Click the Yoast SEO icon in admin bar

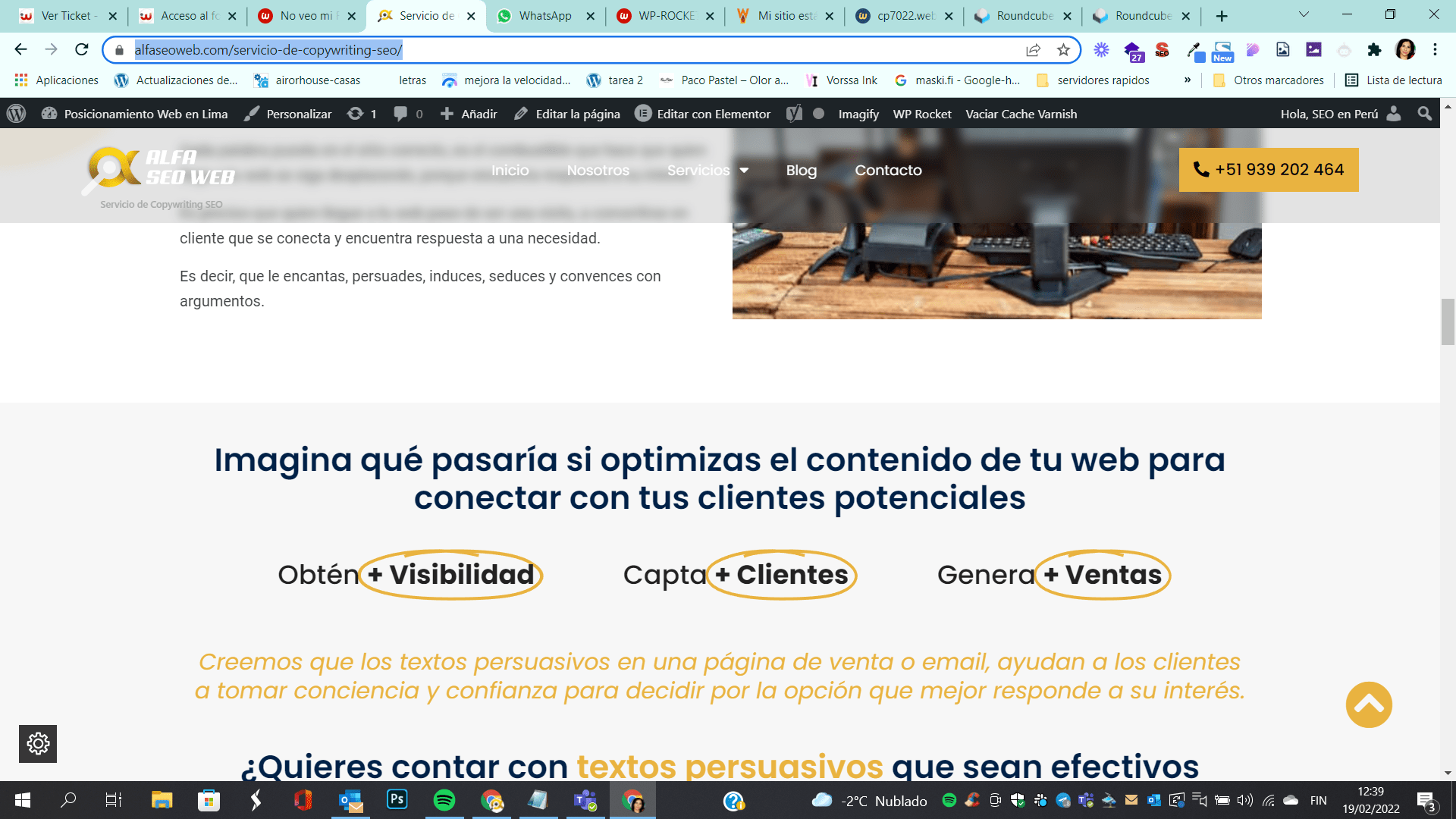tap(794, 114)
